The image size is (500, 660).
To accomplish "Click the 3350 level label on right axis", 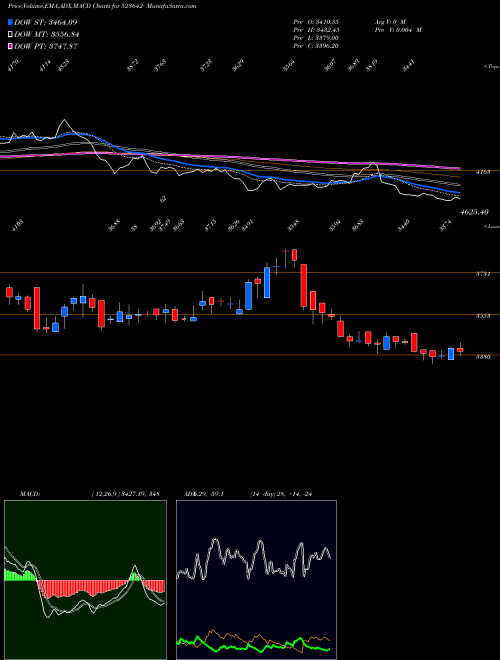I will (x=483, y=357).
